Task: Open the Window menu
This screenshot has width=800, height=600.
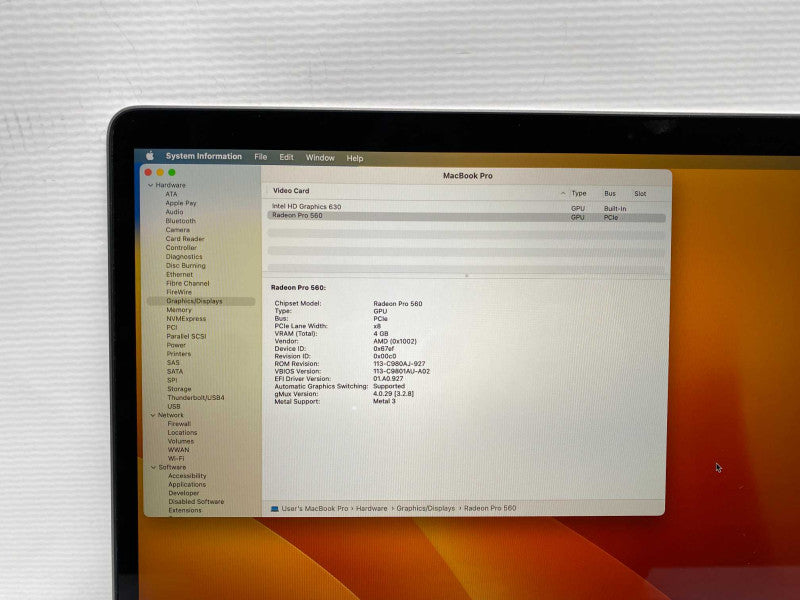Action: pos(320,158)
